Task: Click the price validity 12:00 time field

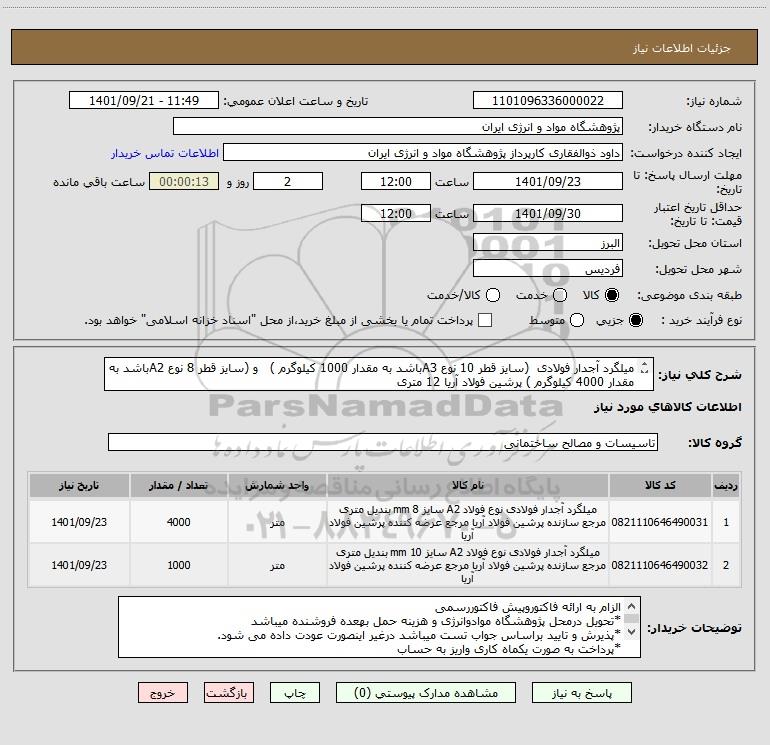Action: tap(396, 213)
